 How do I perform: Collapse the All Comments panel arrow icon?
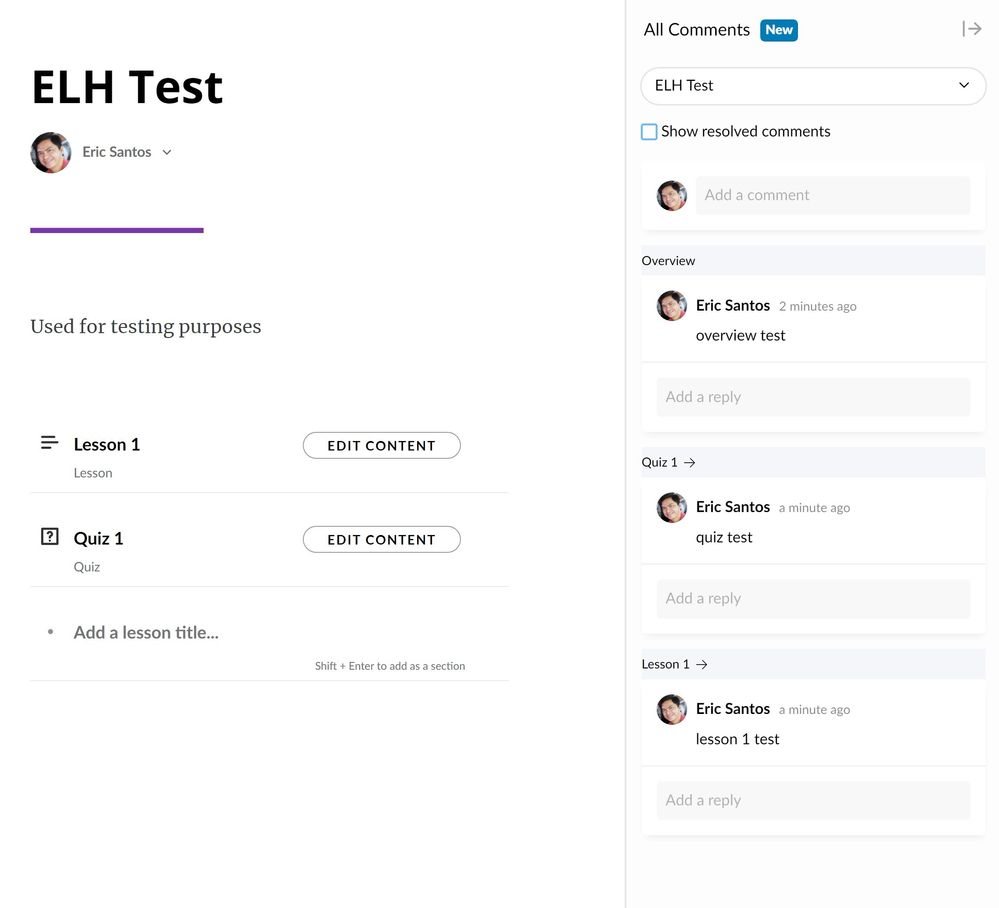click(971, 29)
